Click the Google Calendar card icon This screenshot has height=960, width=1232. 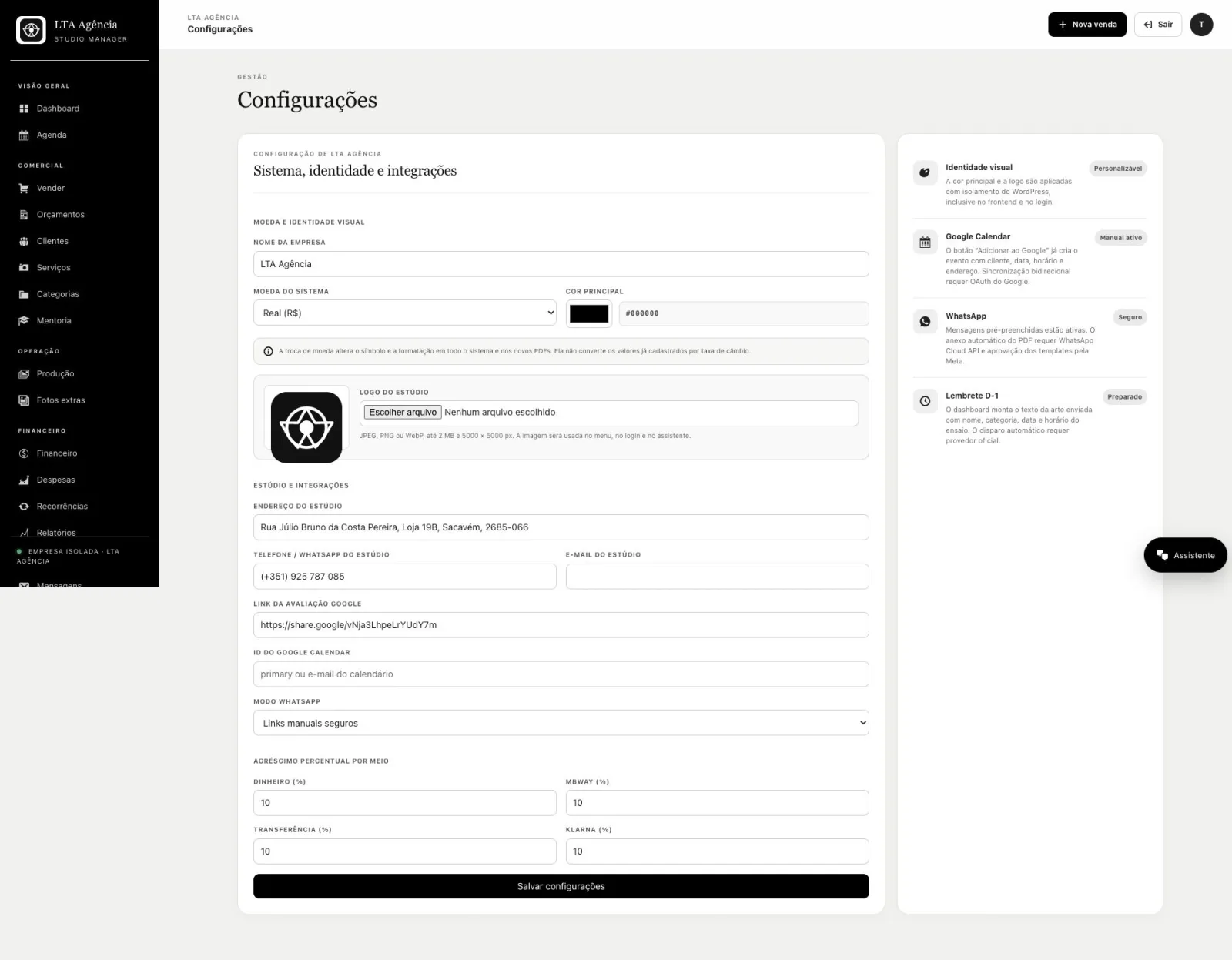pyautogui.click(x=925, y=242)
